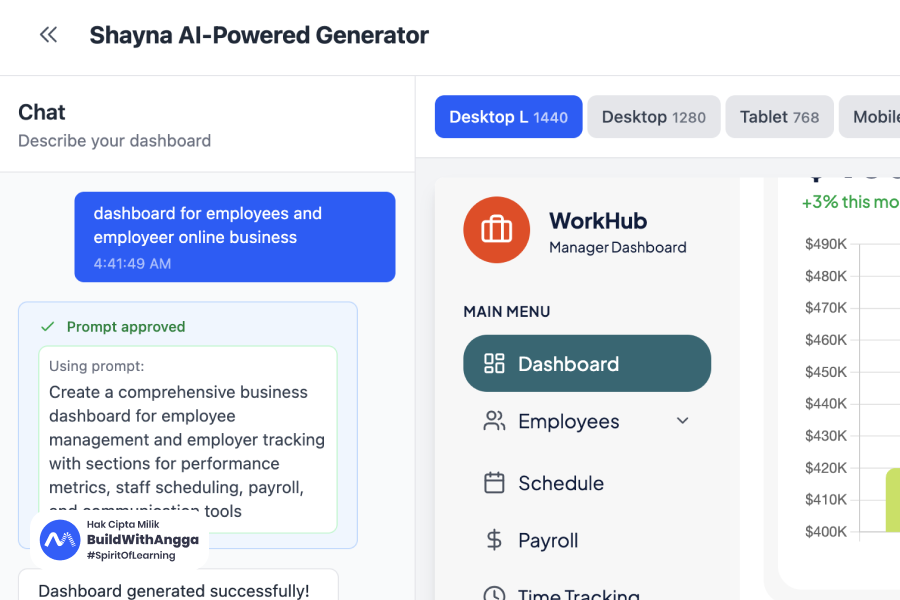Select the Desktop L 1440 viewport tab

coord(508,117)
